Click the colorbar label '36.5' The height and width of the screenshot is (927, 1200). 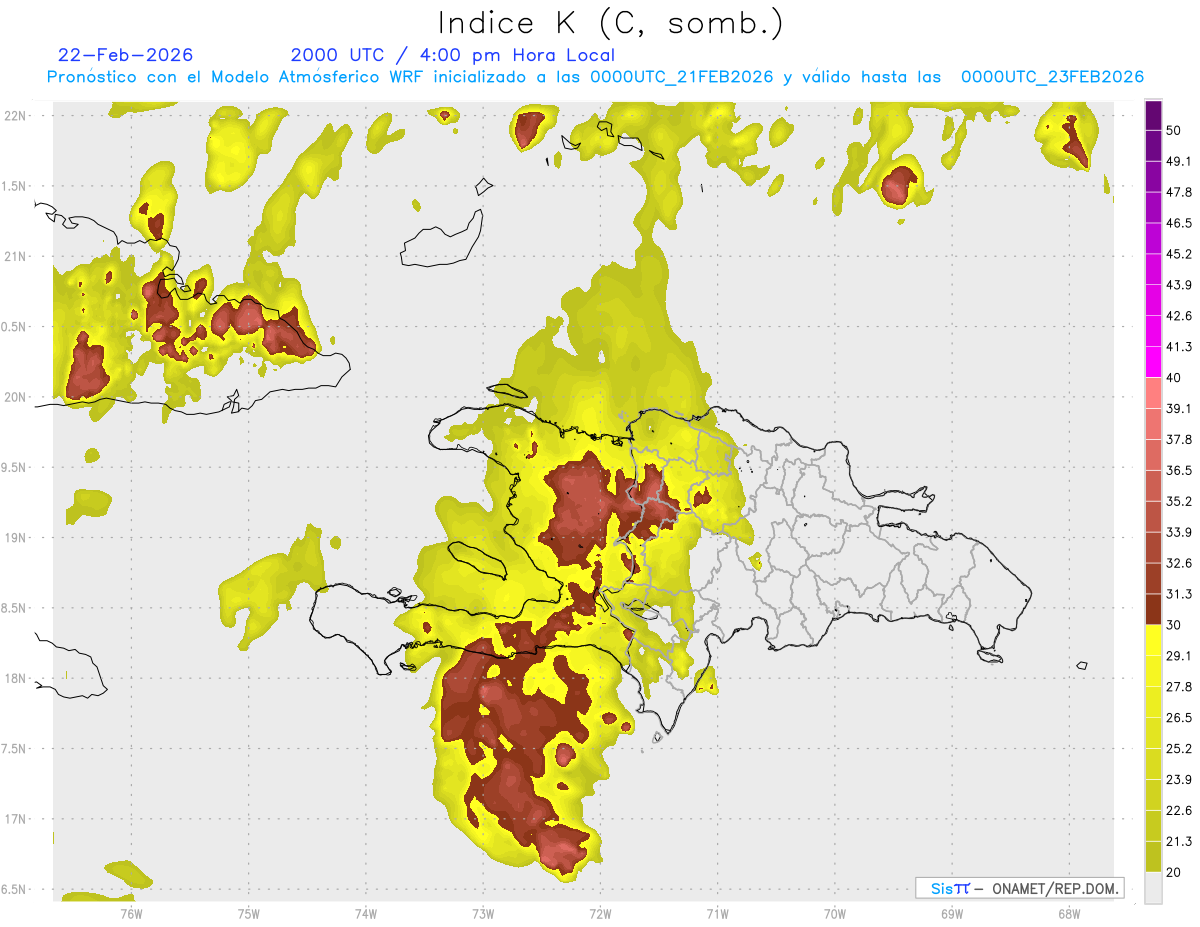[1180, 471]
